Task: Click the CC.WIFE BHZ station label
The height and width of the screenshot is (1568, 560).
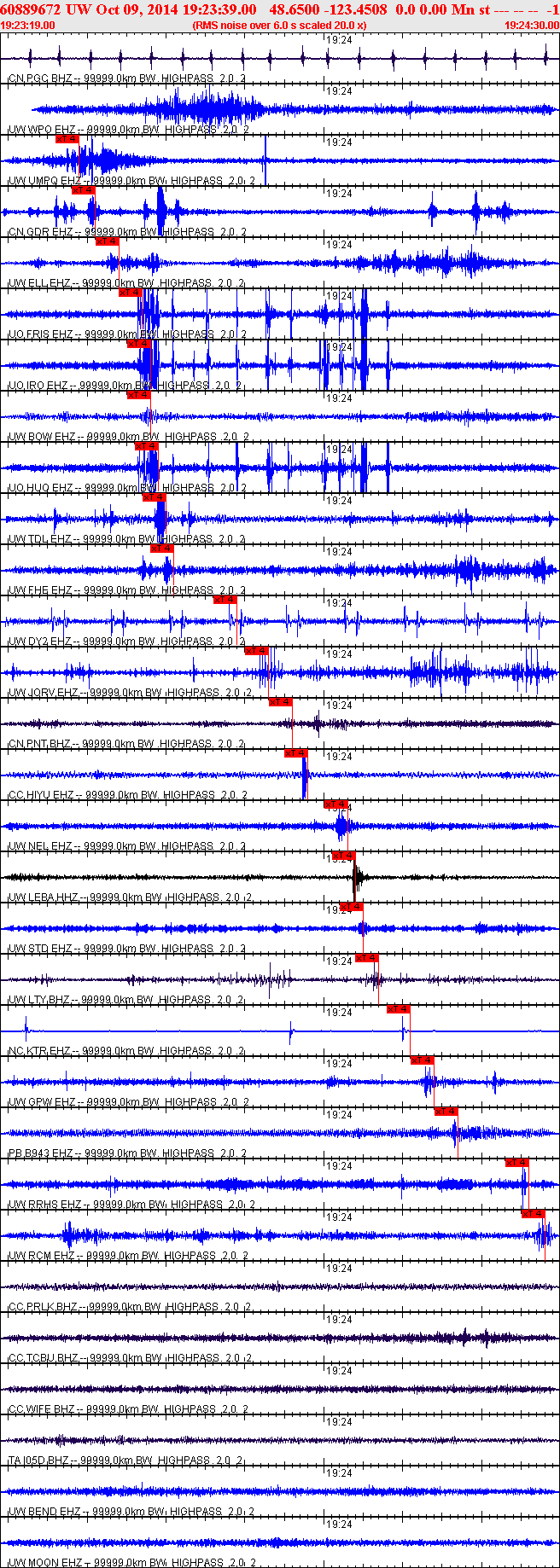Action: [41, 1409]
